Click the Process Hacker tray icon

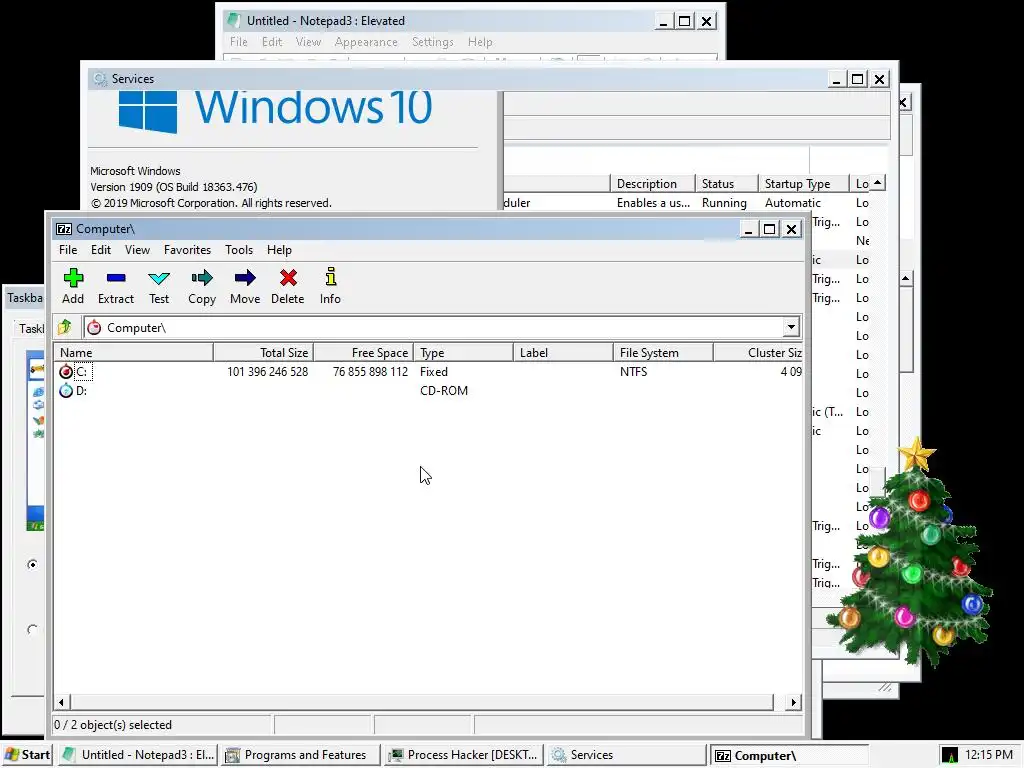click(950, 756)
